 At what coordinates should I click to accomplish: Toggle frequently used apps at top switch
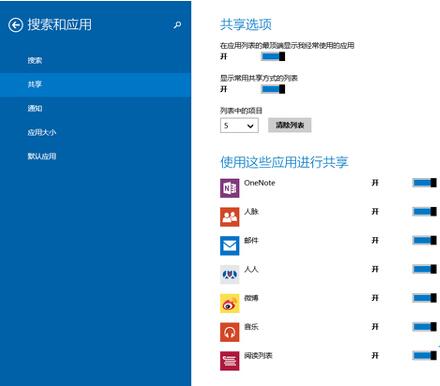point(273,56)
